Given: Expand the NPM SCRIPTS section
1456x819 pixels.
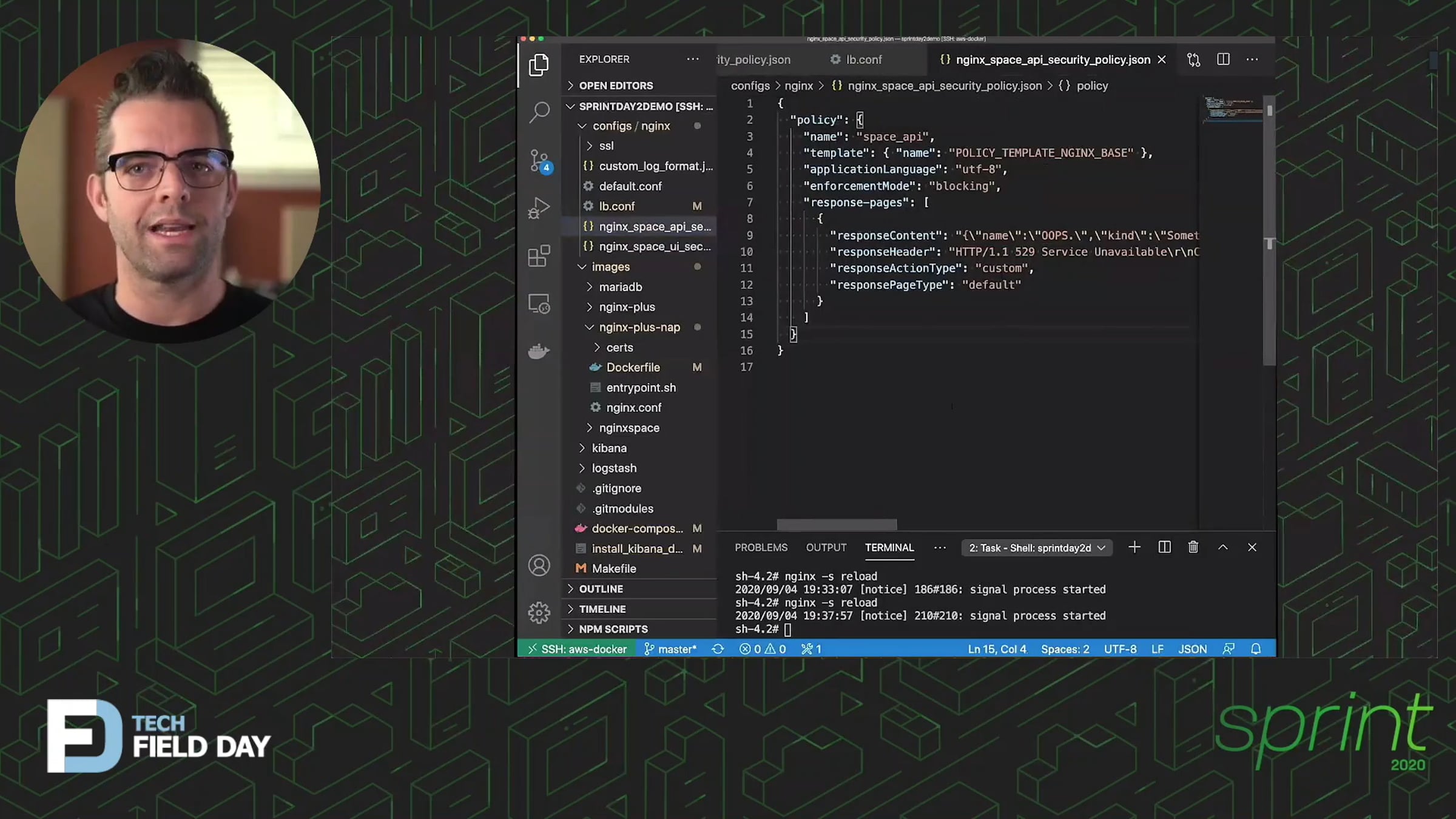Looking at the screenshot, I should [640, 629].
